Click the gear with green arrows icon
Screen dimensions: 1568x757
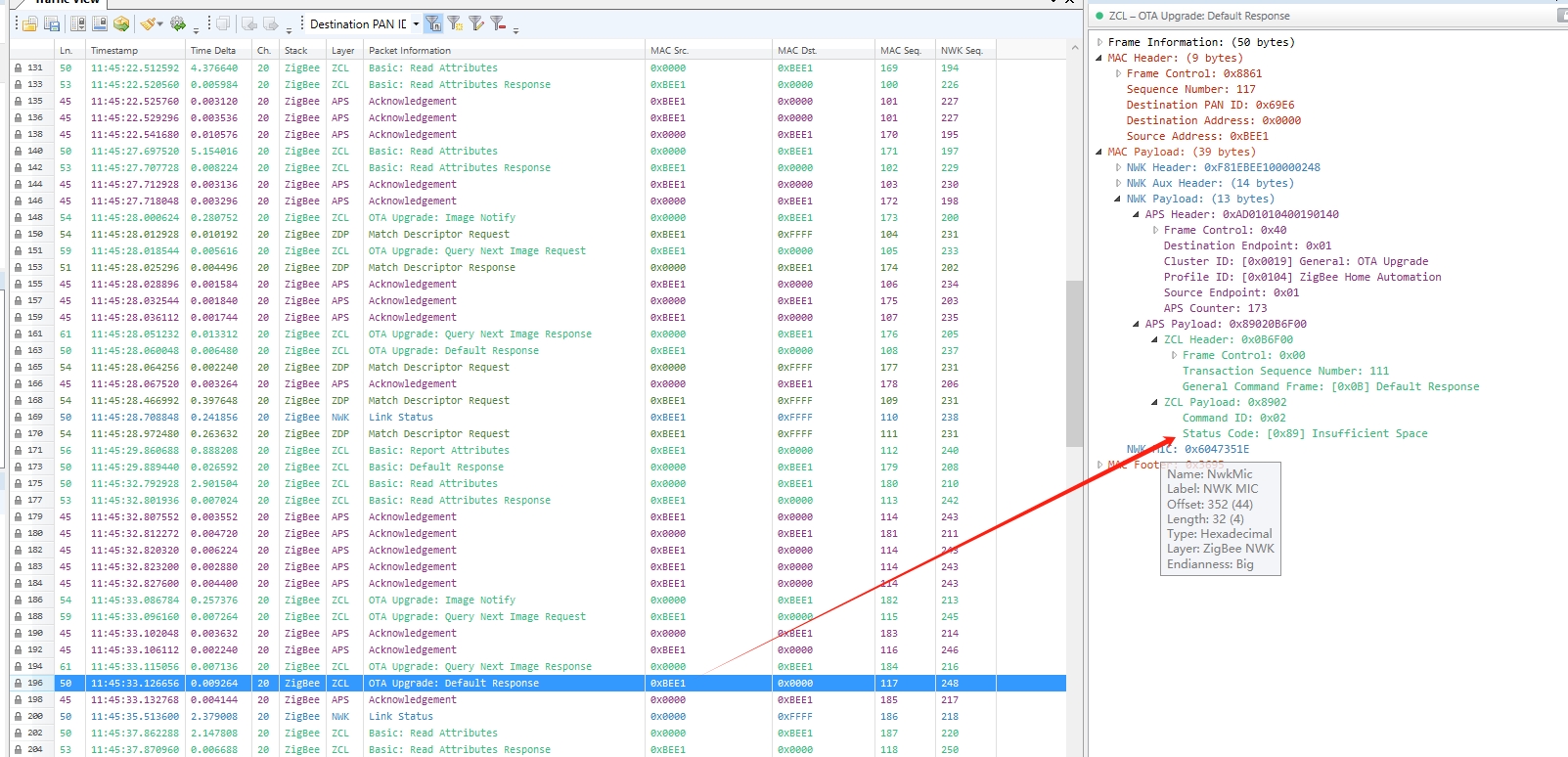pos(178,23)
